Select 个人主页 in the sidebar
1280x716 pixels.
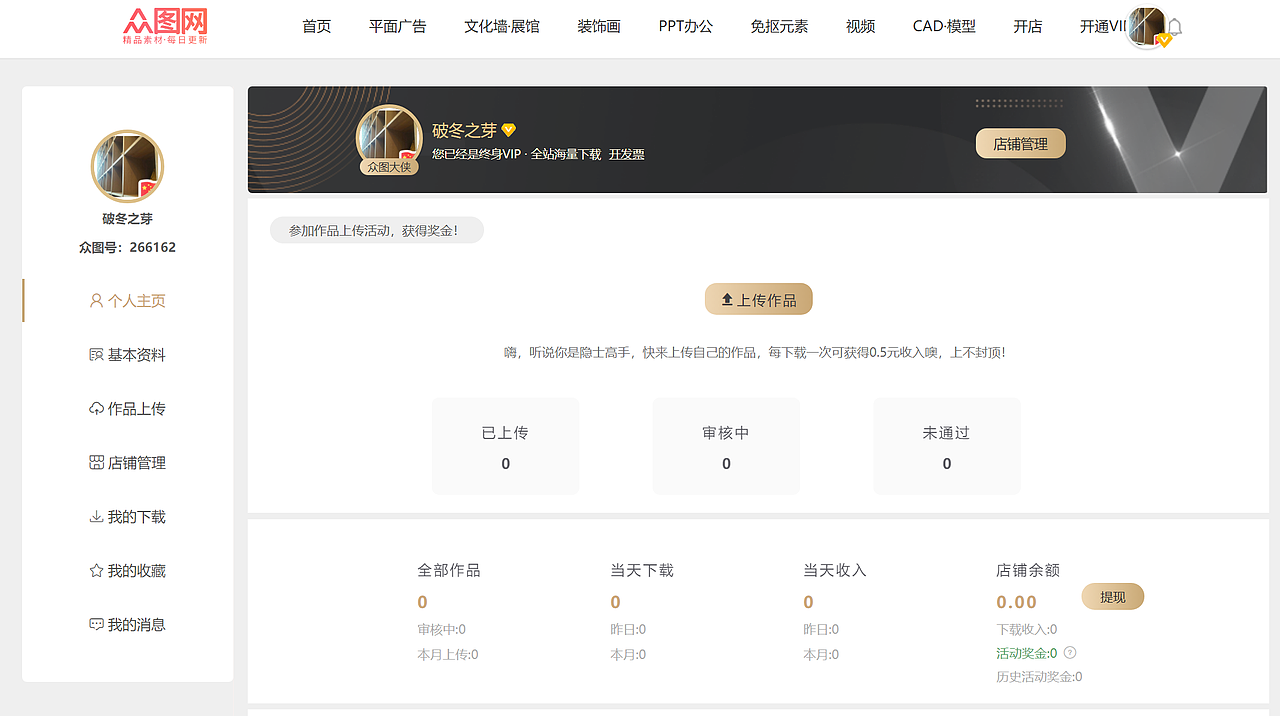[129, 300]
